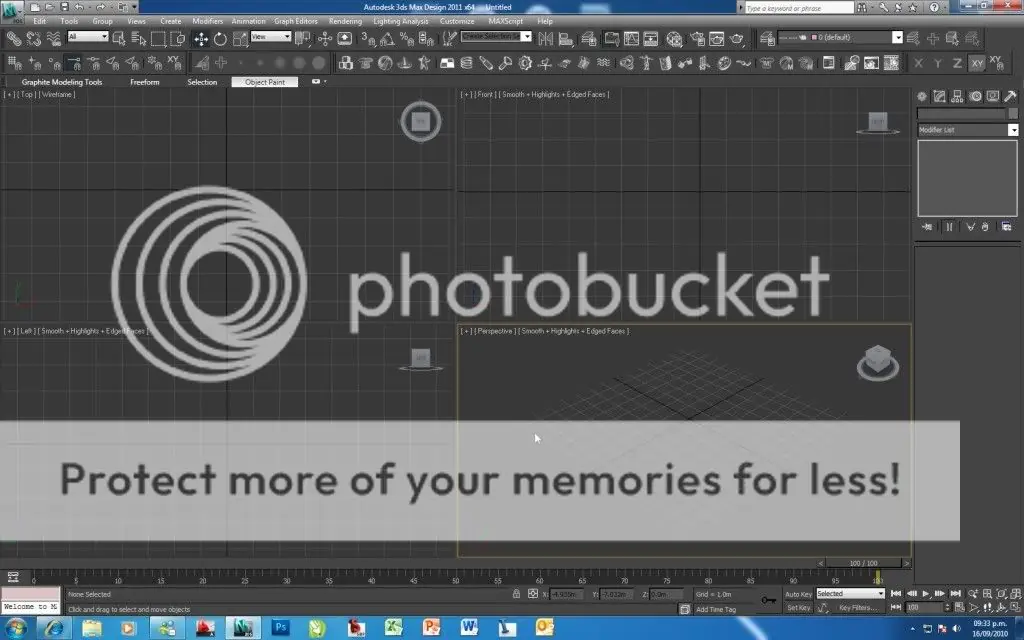The width and height of the screenshot is (1024, 640).
Task: Open the Named Selection Sets dropdown
Action: click(496, 37)
